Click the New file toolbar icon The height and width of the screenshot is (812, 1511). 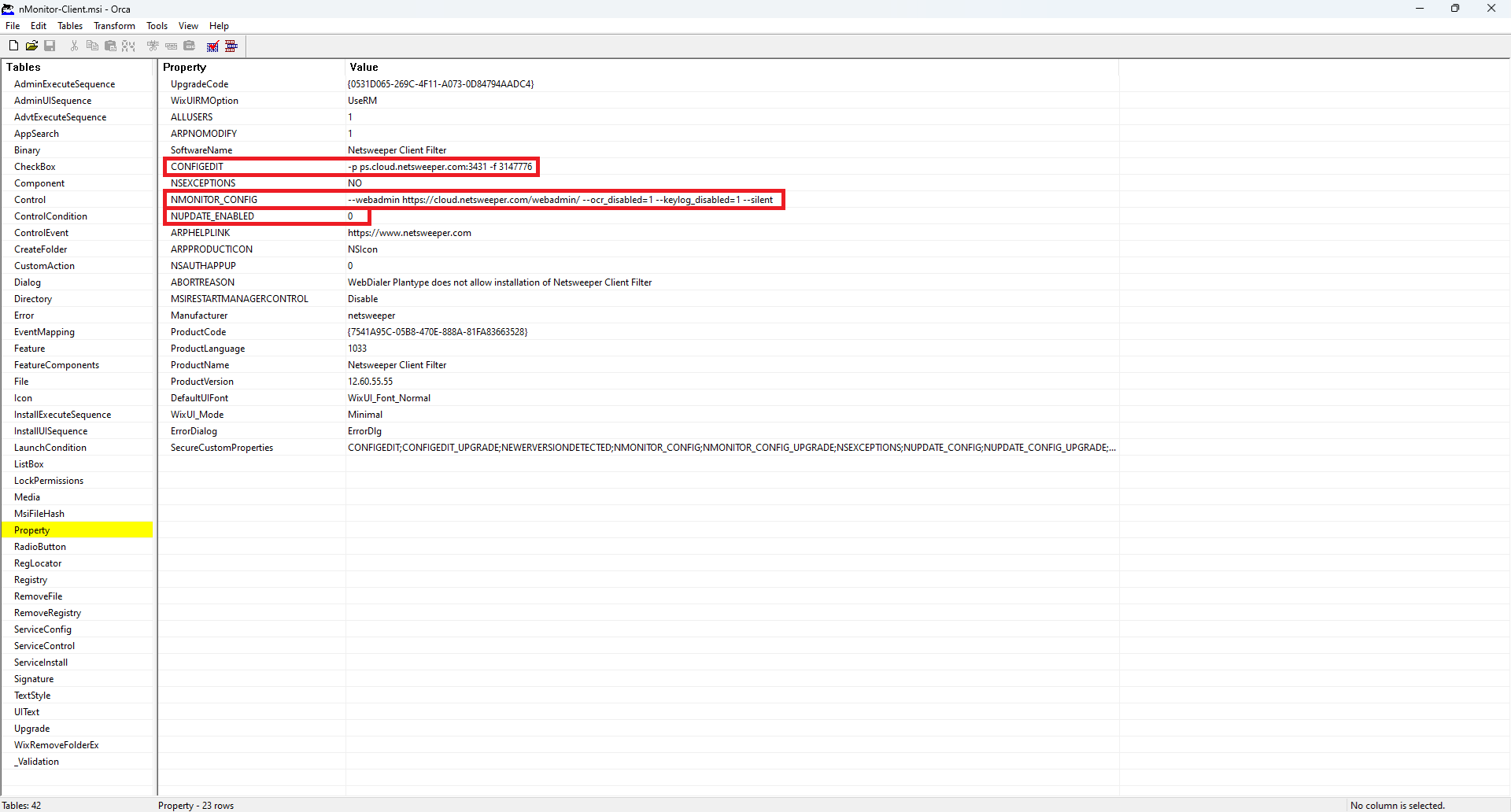click(x=13, y=46)
